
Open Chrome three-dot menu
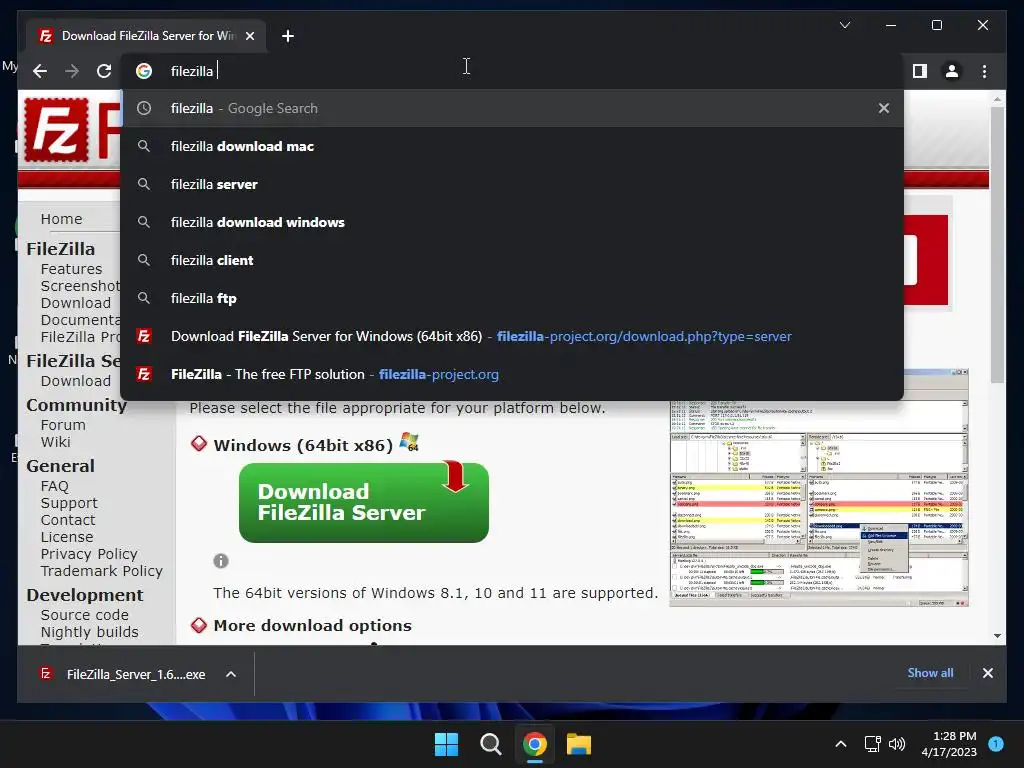tap(984, 71)
